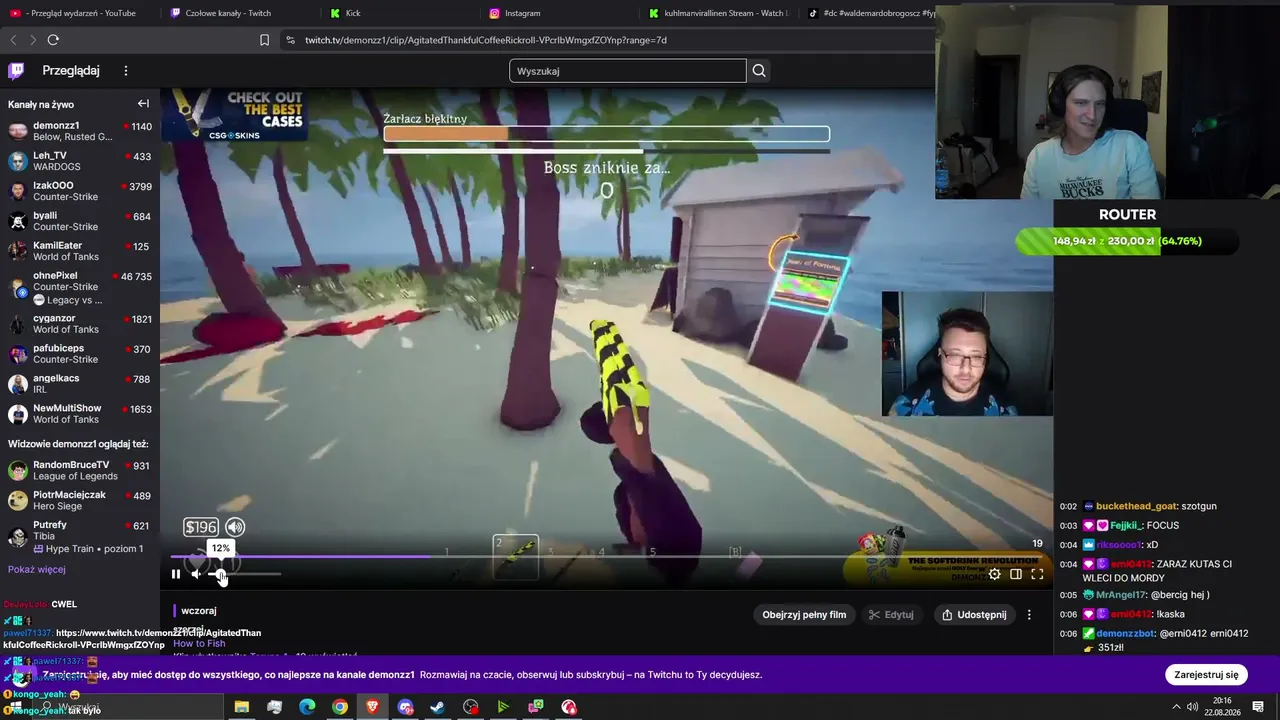
Task: Adjust the clip volume slider
Action: (x=246, y=574)
